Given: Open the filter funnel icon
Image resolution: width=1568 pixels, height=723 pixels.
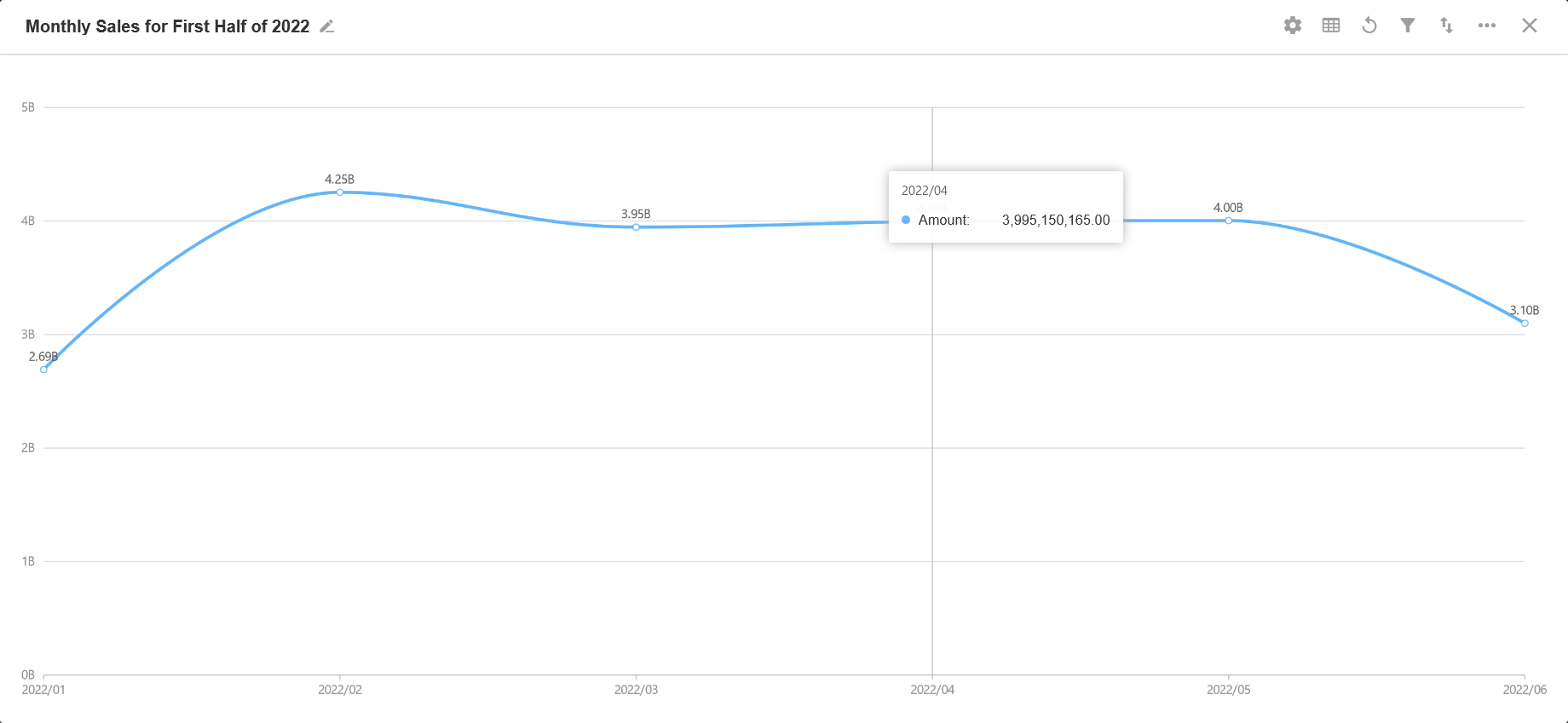Looking at the screenshot, I should coord(1408,26).
